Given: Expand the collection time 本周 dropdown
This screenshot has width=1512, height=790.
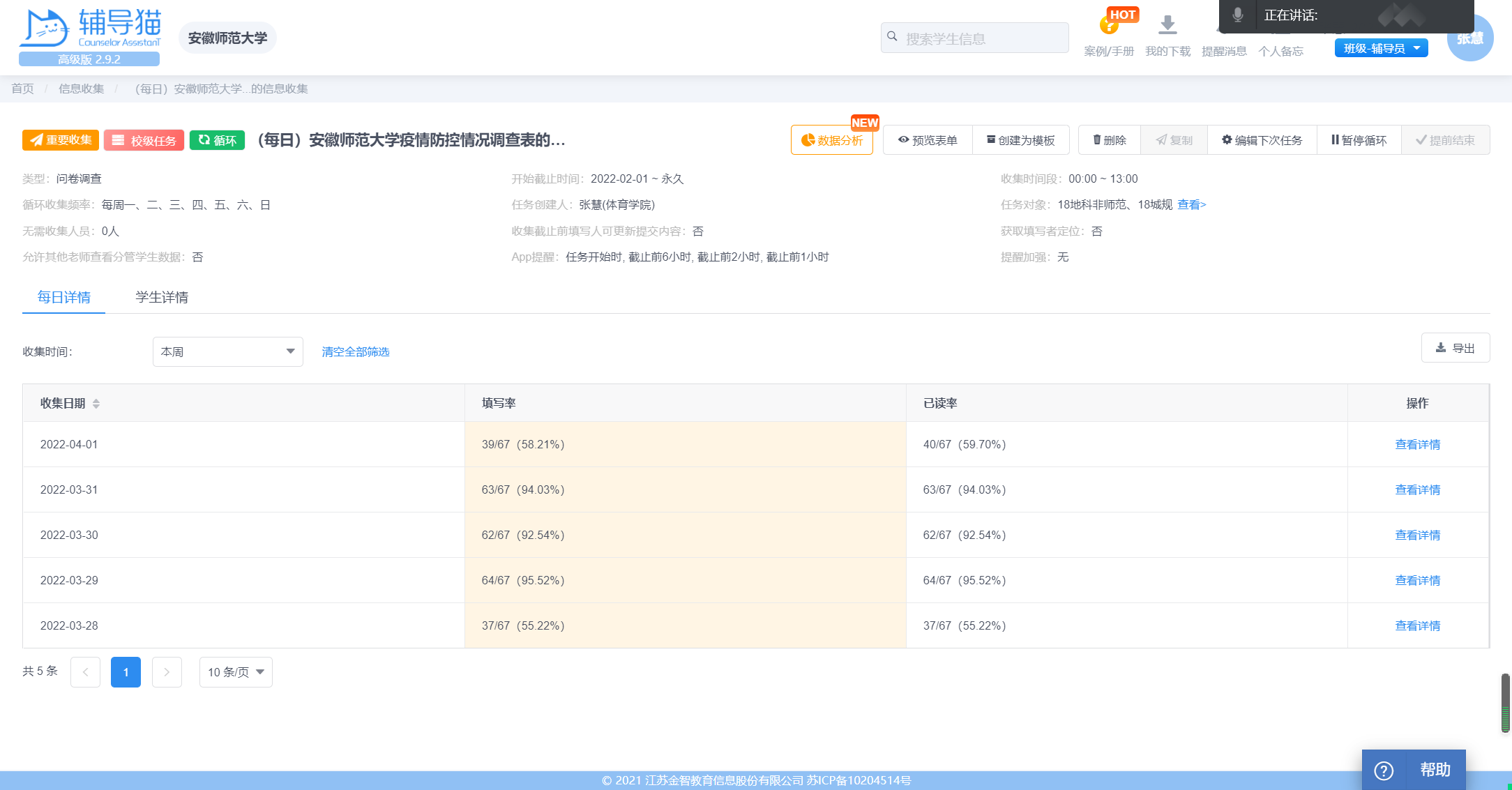Looking at the screenshot, I should click(227, 351).
